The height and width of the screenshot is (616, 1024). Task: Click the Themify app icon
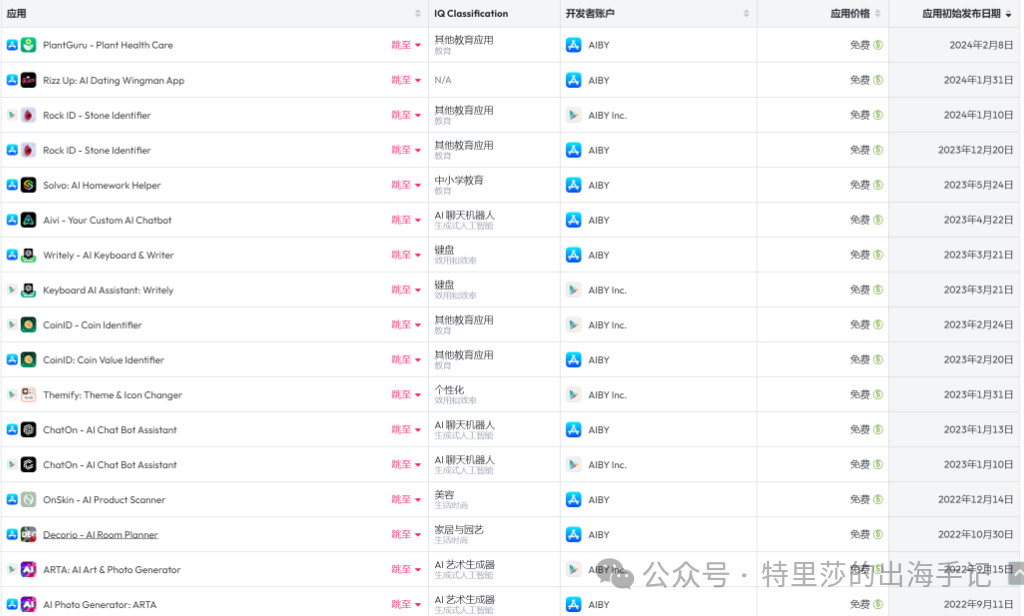point(28,395)
